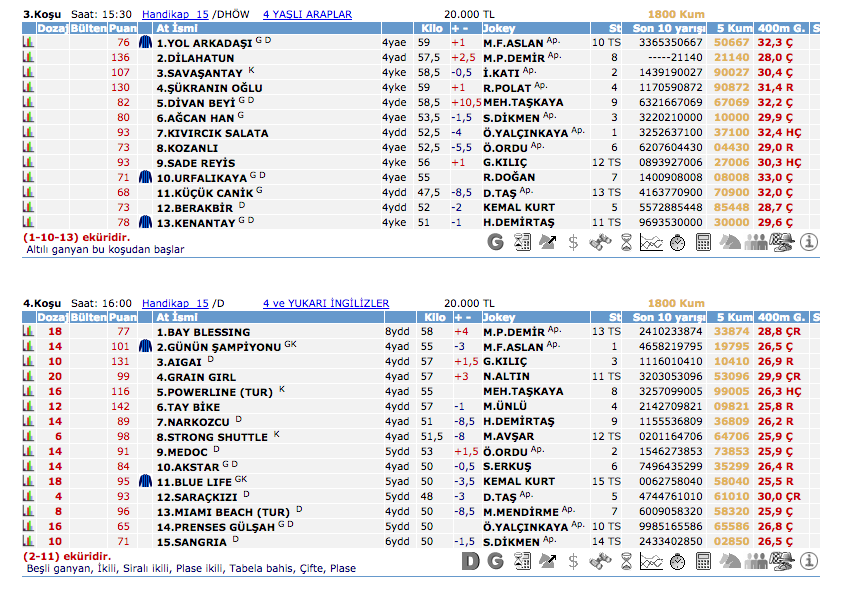Click the D icon in race 4 toolbar

click(x=470, y=562)
